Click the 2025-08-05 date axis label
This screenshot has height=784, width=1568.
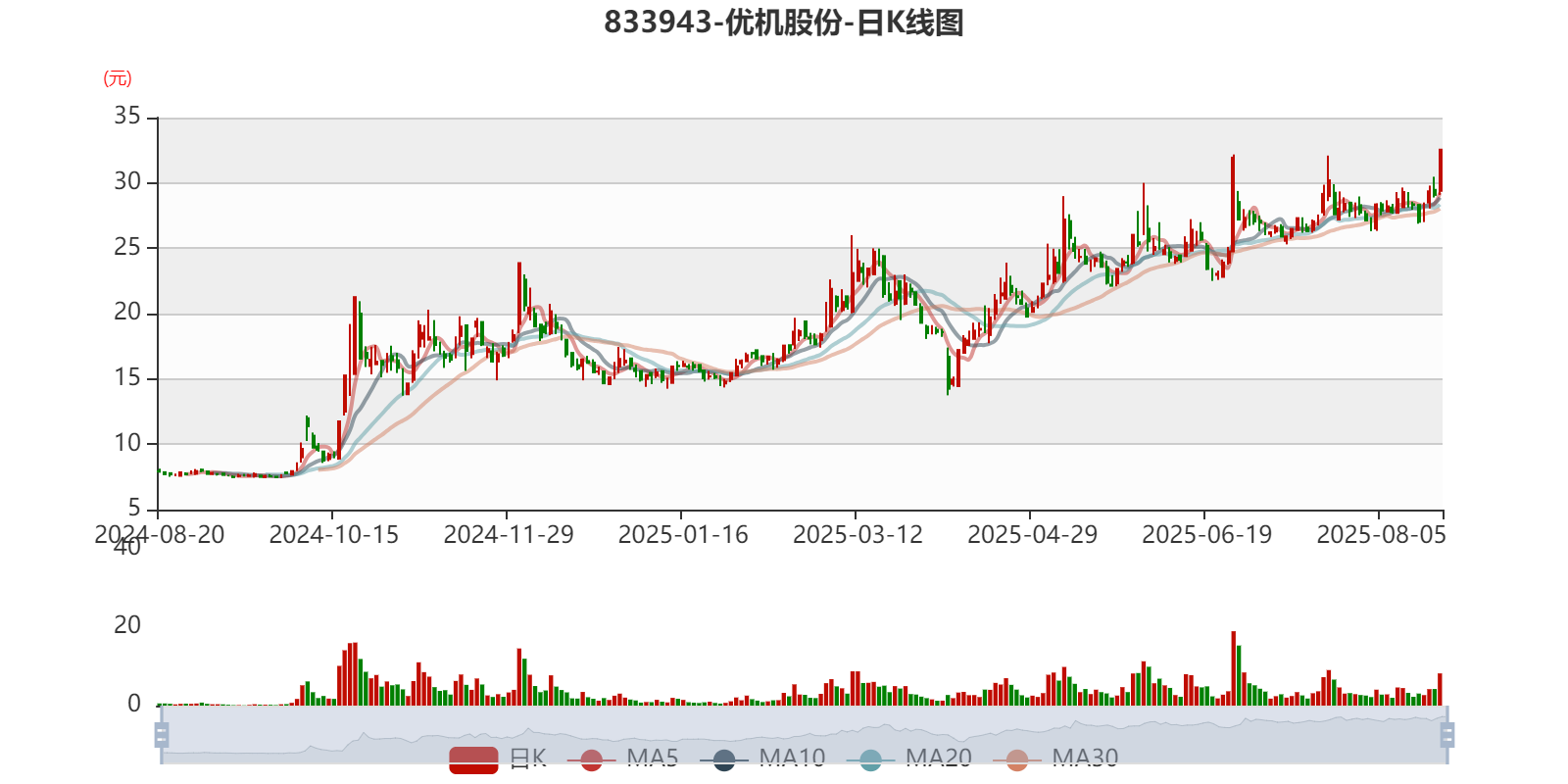(1381, 534)
